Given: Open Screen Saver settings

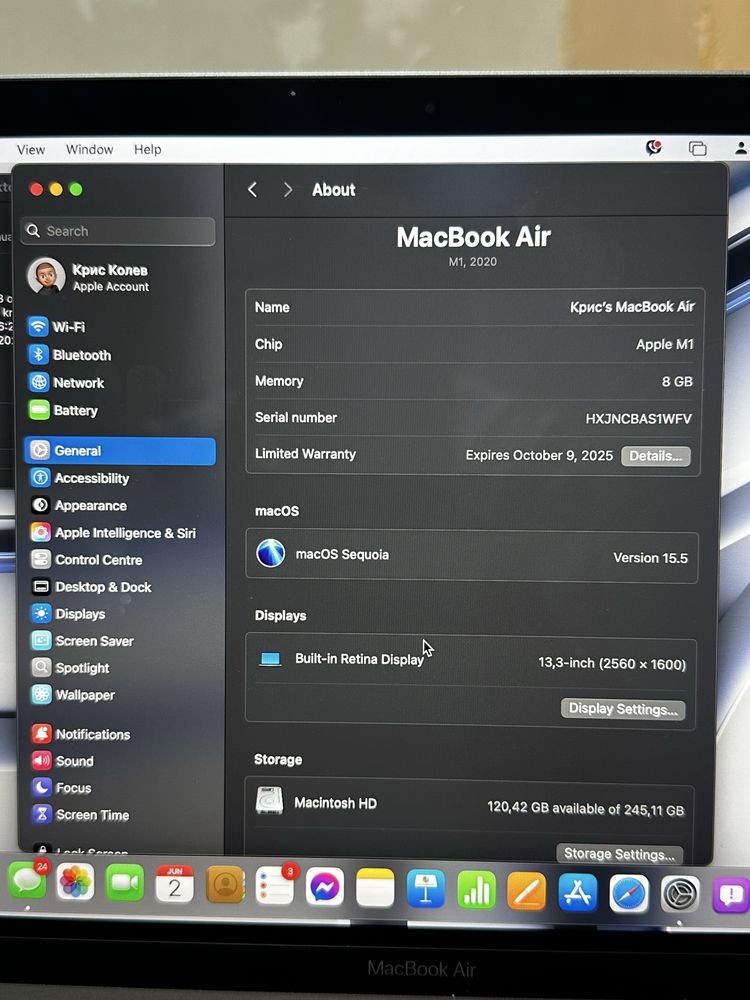Looking at the screenshot, I should (x=120, y=641).
